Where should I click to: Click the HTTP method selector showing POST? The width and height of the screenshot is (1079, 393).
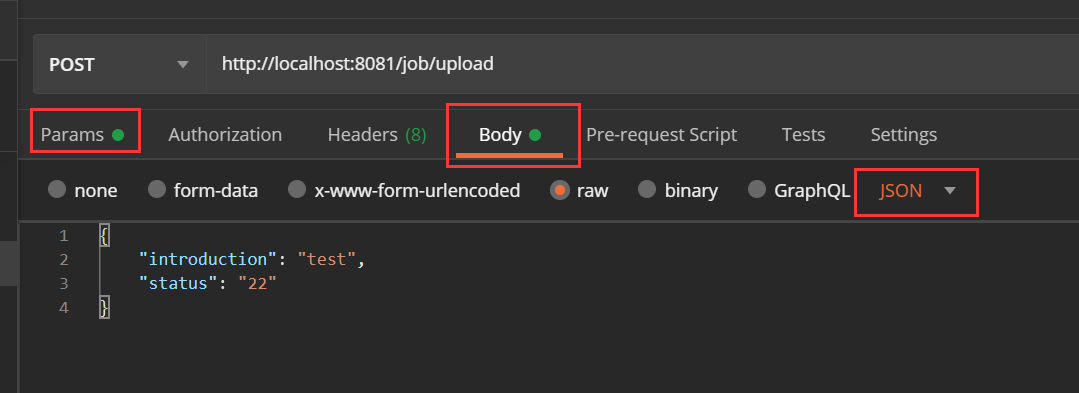tap(119, 64)
